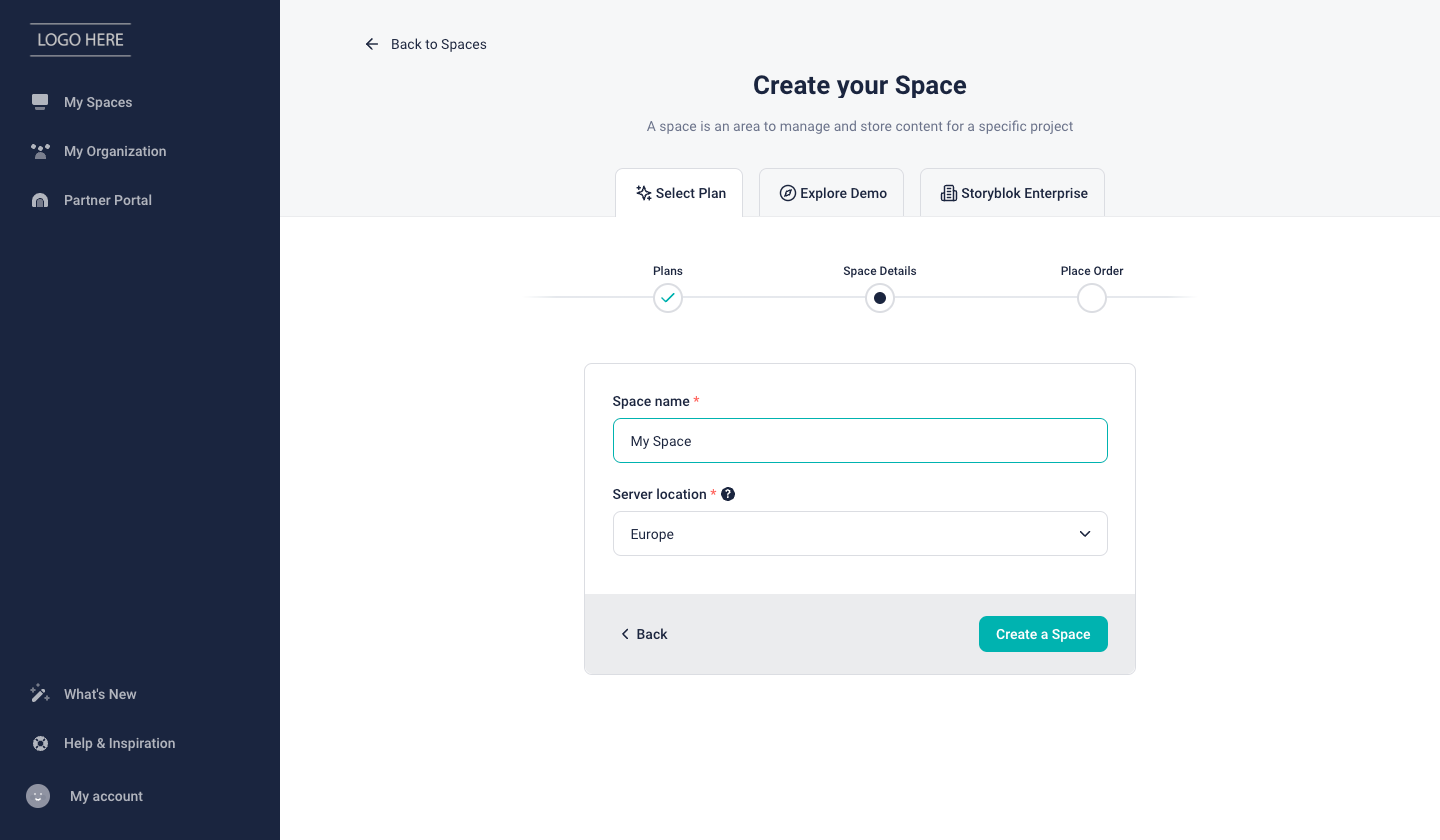The width and height of the screenshot is (1440, 840).
Task: Select the Place Order step circle
Action: coord(1092,298)
